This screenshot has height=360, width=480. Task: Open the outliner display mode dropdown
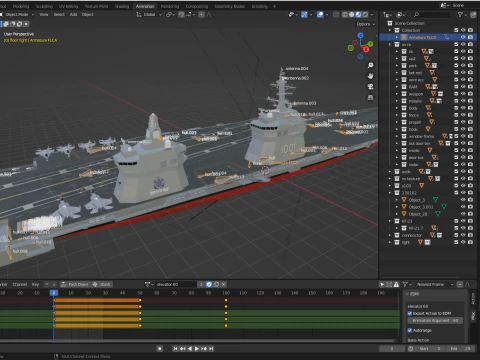(388, 14)
